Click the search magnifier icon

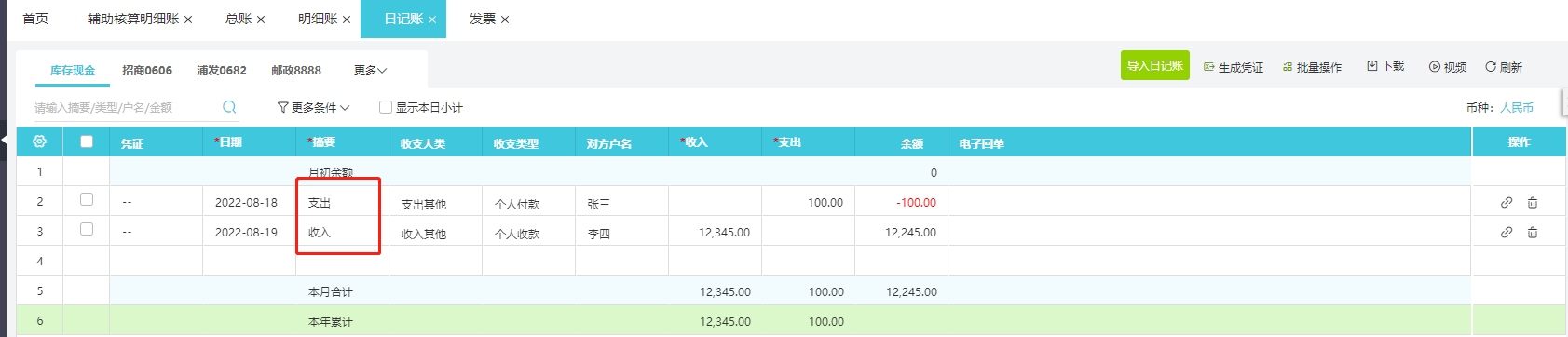tap(229, 107)
